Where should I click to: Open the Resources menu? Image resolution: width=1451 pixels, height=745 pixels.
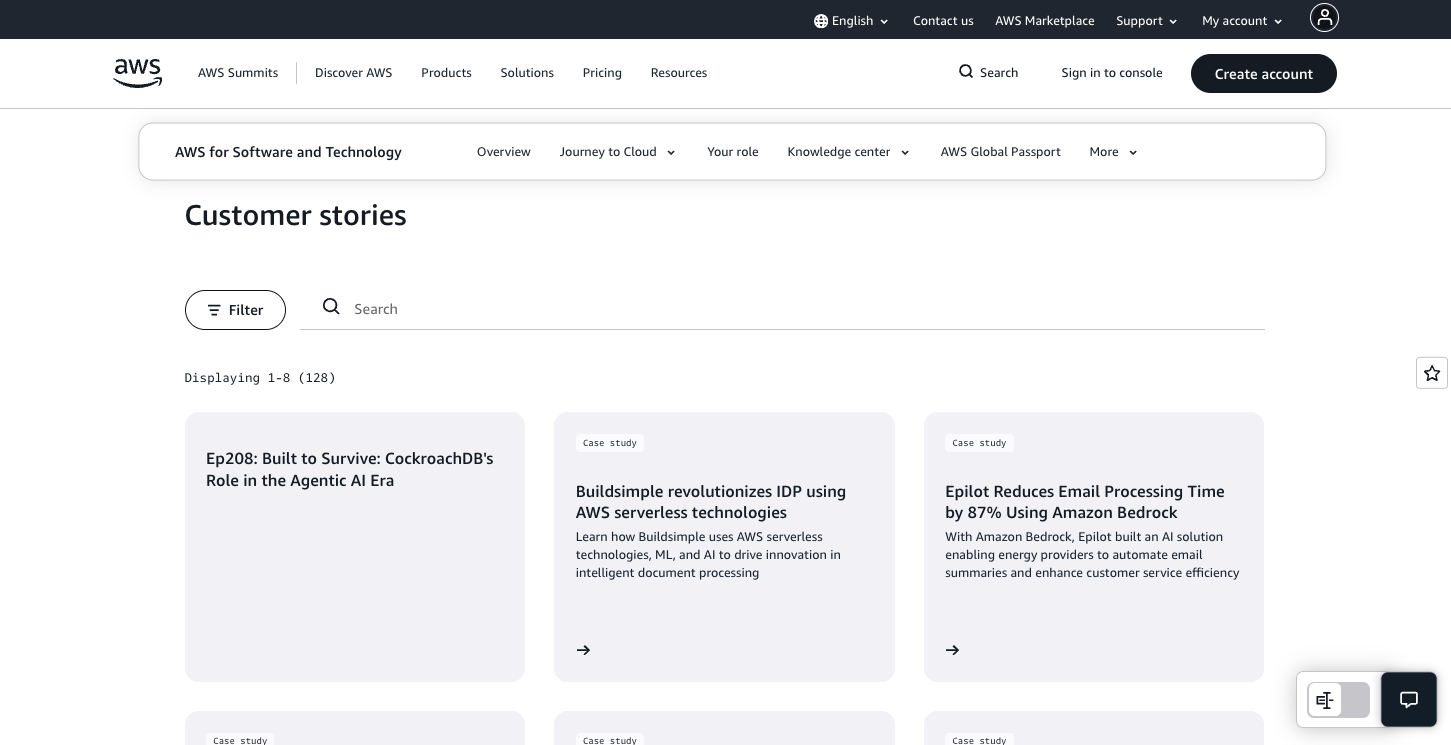click(x=679, y=73)
